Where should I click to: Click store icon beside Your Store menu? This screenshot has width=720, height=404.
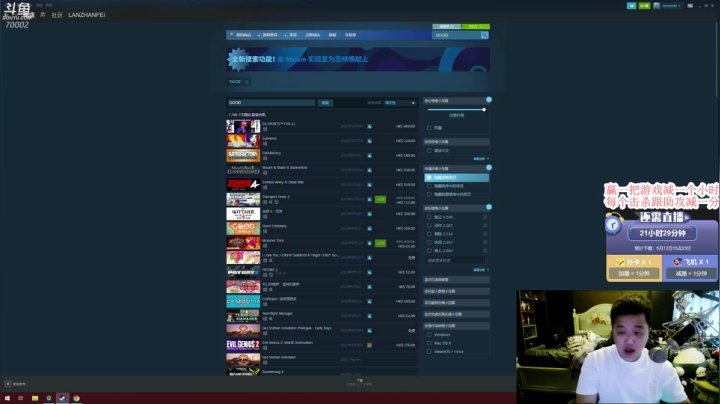(x=231, y=35)
